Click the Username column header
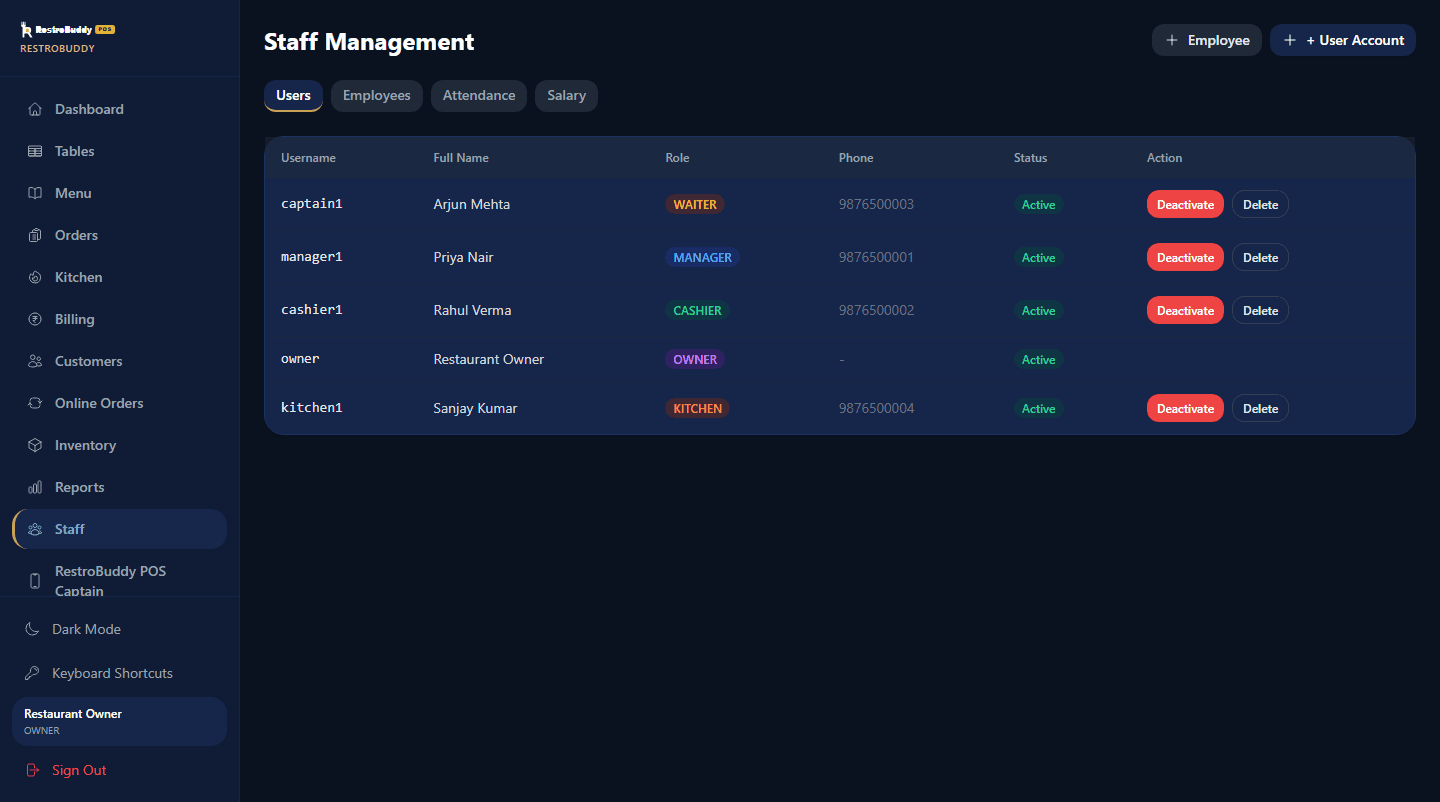Image resolution: width=1440 pixels, height=802 pixels. click(308, 158)
